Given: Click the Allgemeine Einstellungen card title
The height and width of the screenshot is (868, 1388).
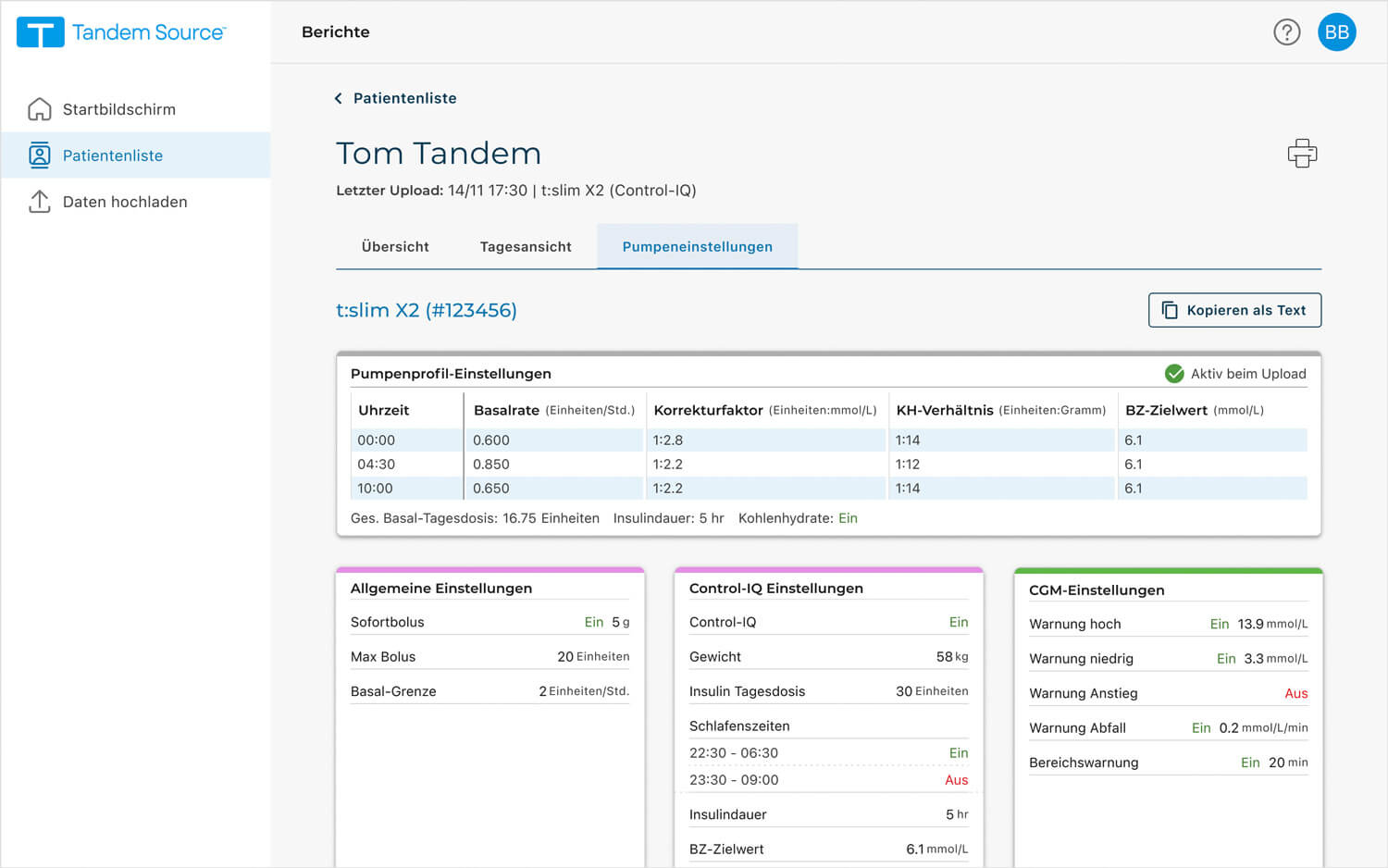Looking at the screenshot, I should 441,588.
